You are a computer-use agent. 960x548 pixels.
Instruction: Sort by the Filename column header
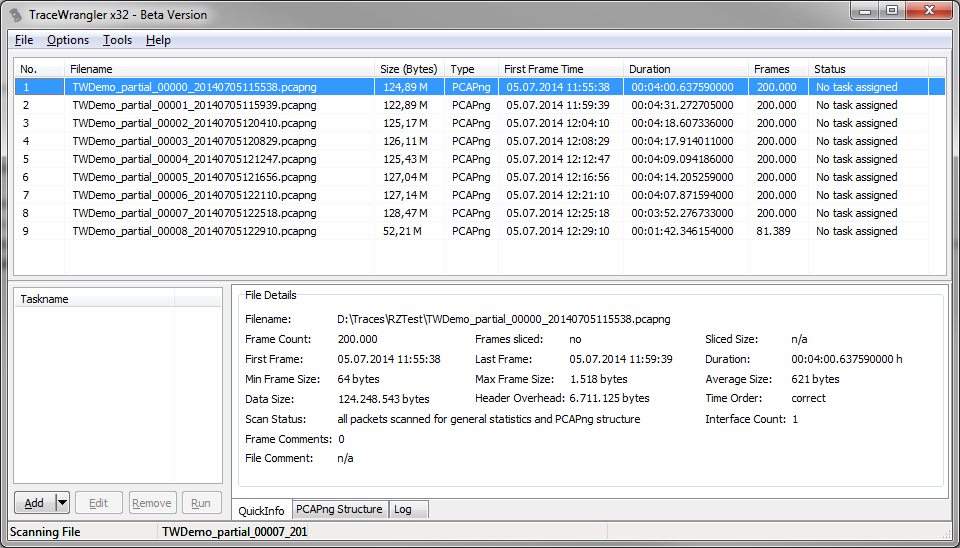coord(219,69)
